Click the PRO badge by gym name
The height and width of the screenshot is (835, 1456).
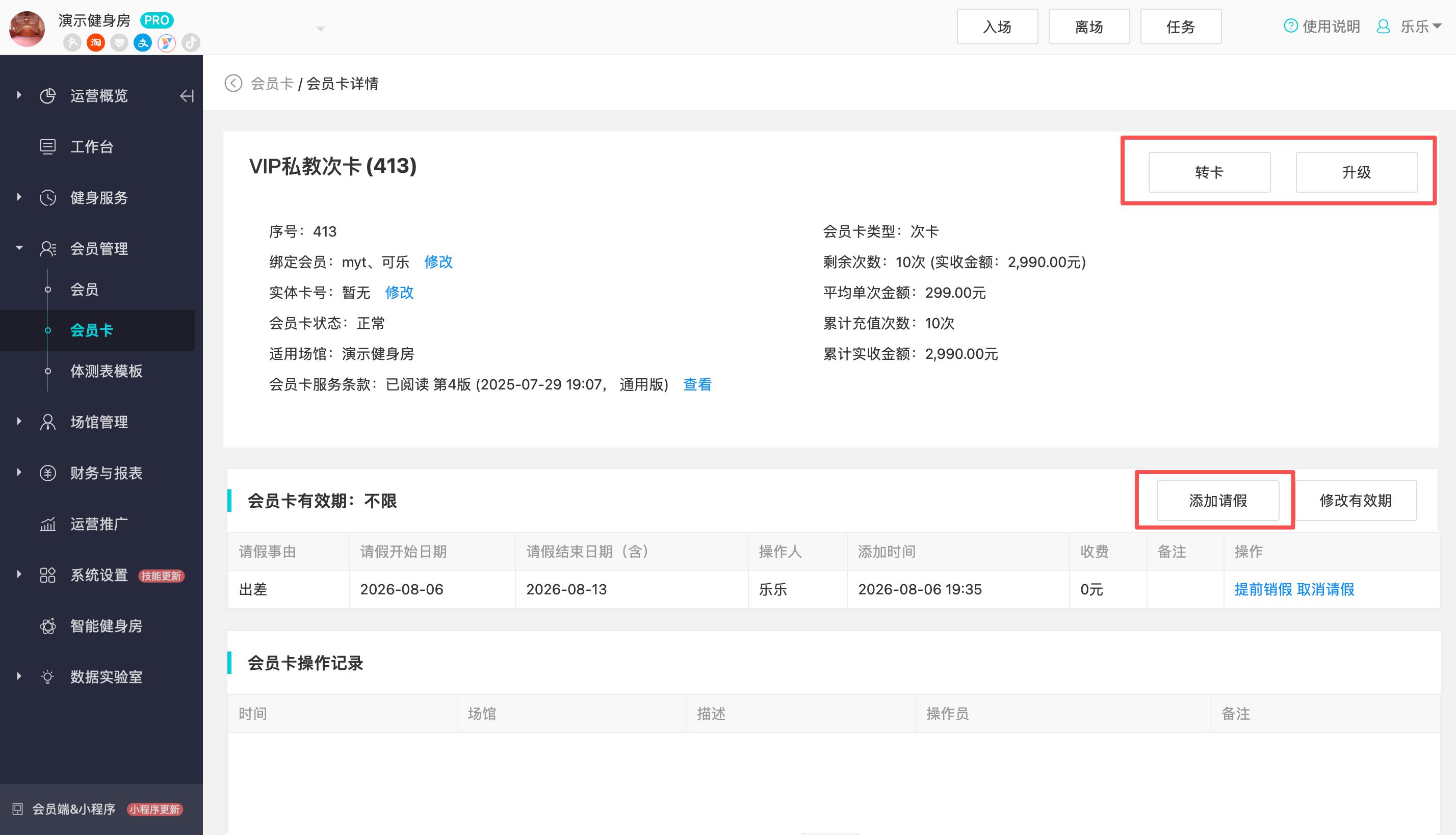157,20
